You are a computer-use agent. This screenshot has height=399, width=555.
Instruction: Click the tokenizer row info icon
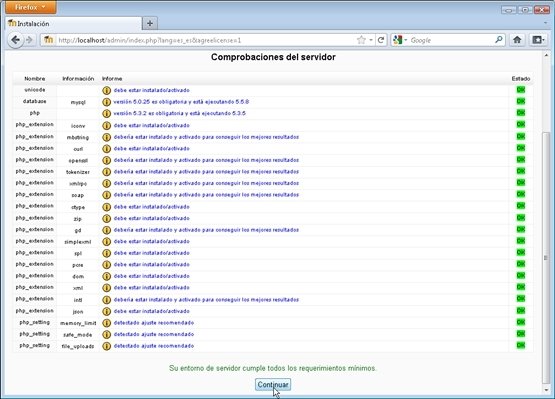pyautogui.click(x=107, y=172)
